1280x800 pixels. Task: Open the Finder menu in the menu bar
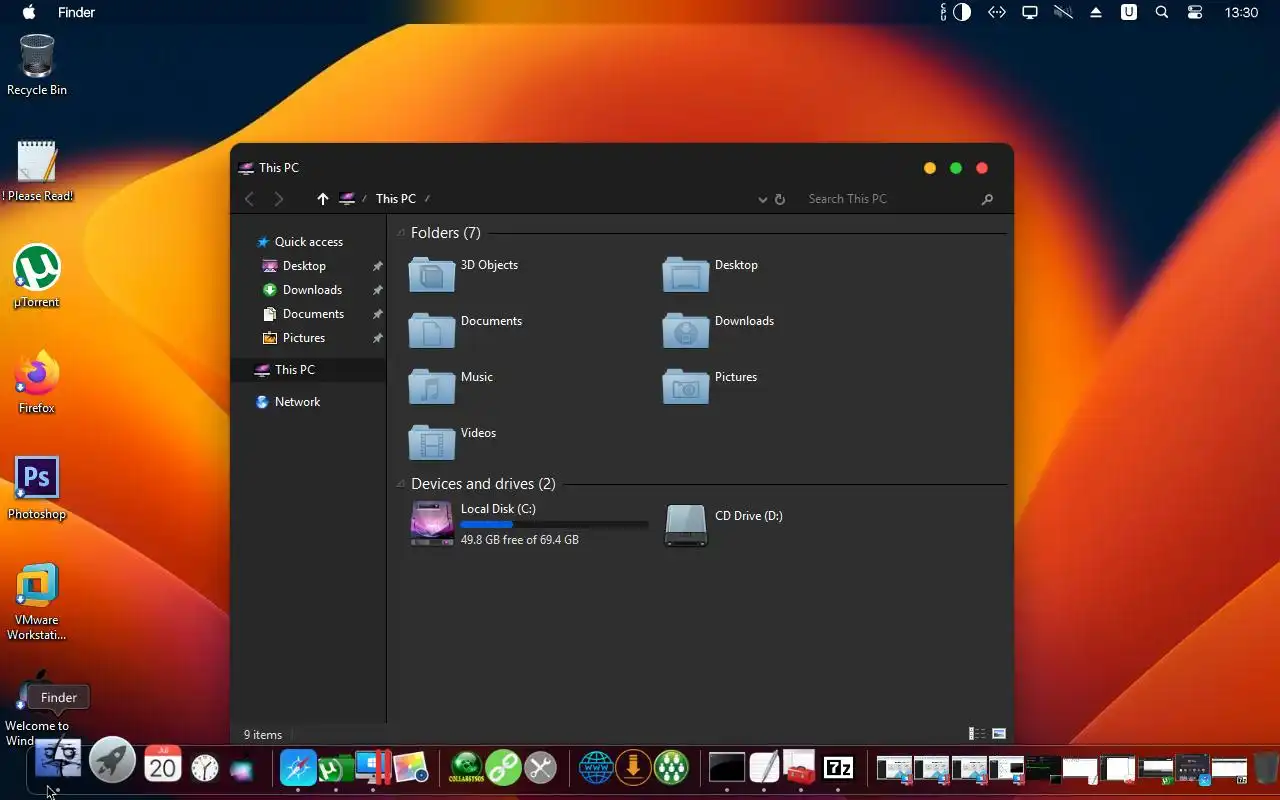click(x=76, y=13)
